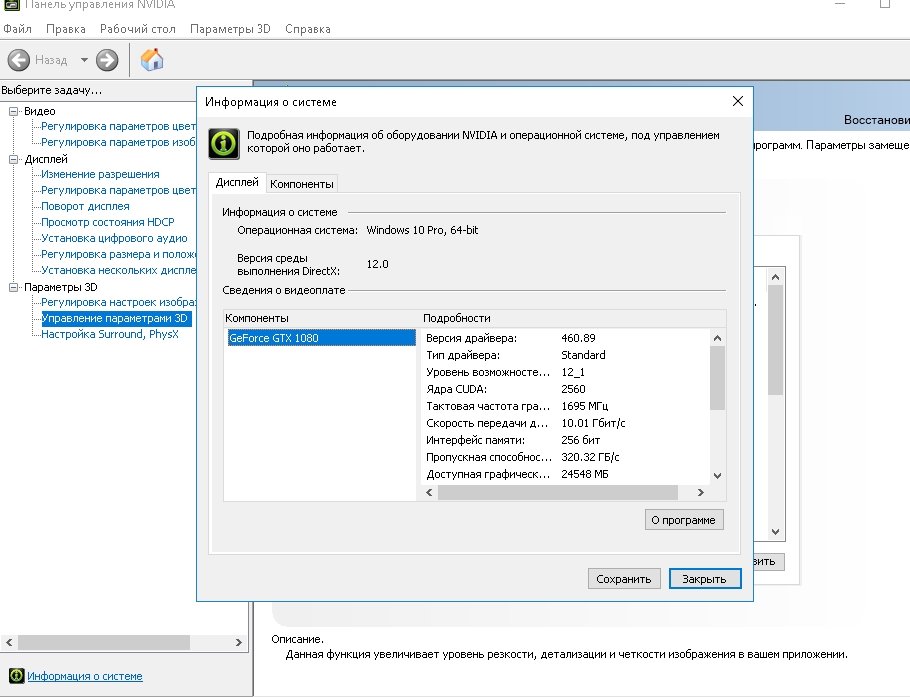Collapse the Дисплей tree node

pyautogui.click(x=13, y=160)
